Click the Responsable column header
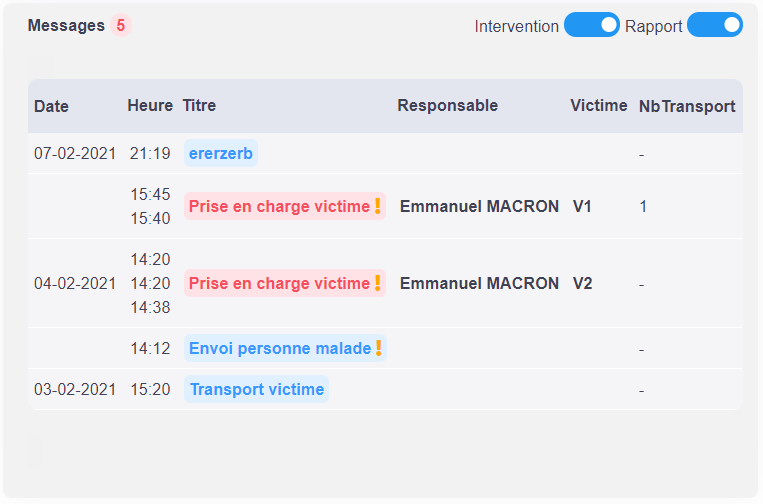This screenshot has width=763, height=504. click(448, 106)
